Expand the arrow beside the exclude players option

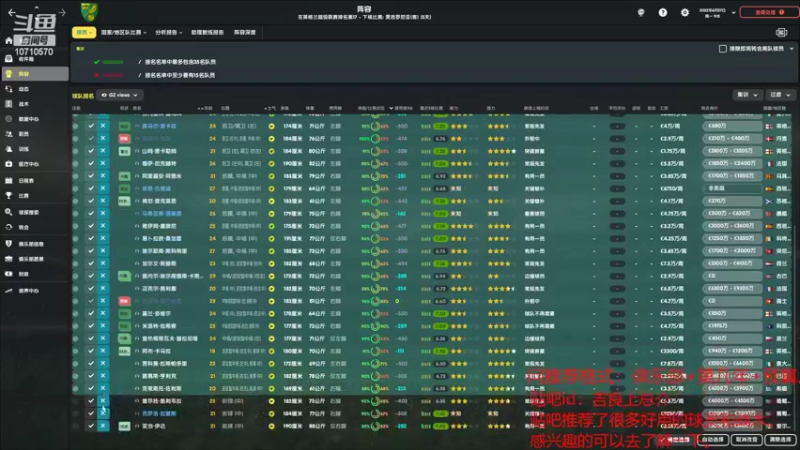(x=792, y=49)
